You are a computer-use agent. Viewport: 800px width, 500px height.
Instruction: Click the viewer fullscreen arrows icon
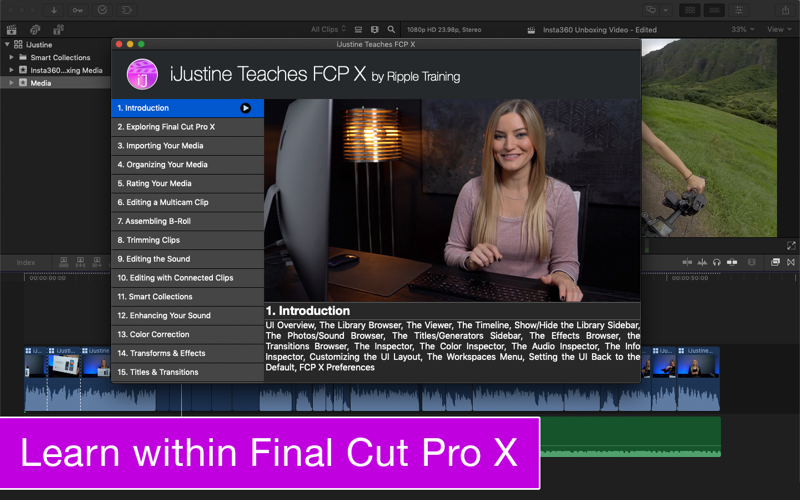tap(791, 246)
